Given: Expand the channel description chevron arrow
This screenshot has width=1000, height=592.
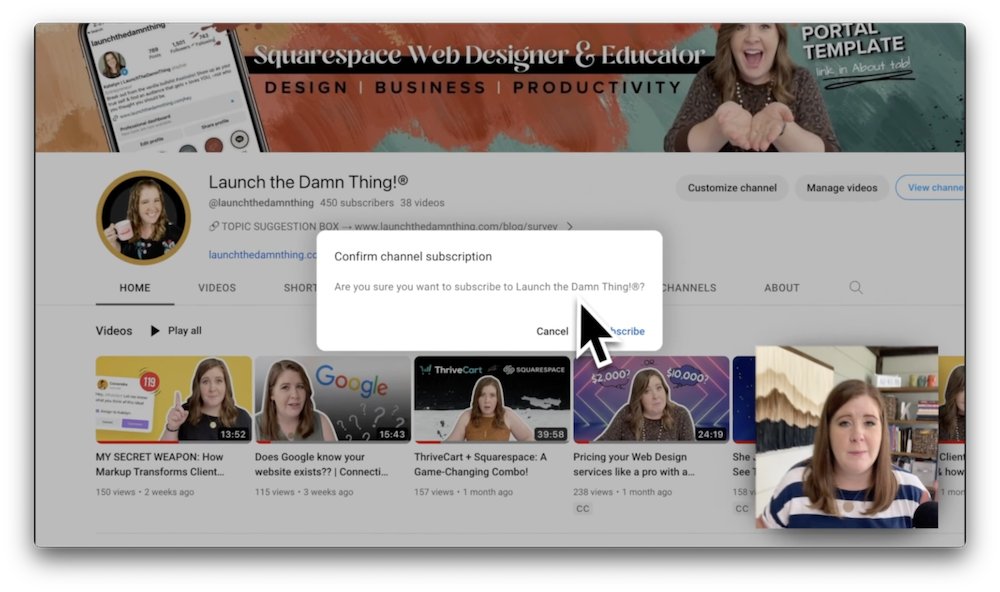Looking at the screenshot, I should tap(570, 226).
